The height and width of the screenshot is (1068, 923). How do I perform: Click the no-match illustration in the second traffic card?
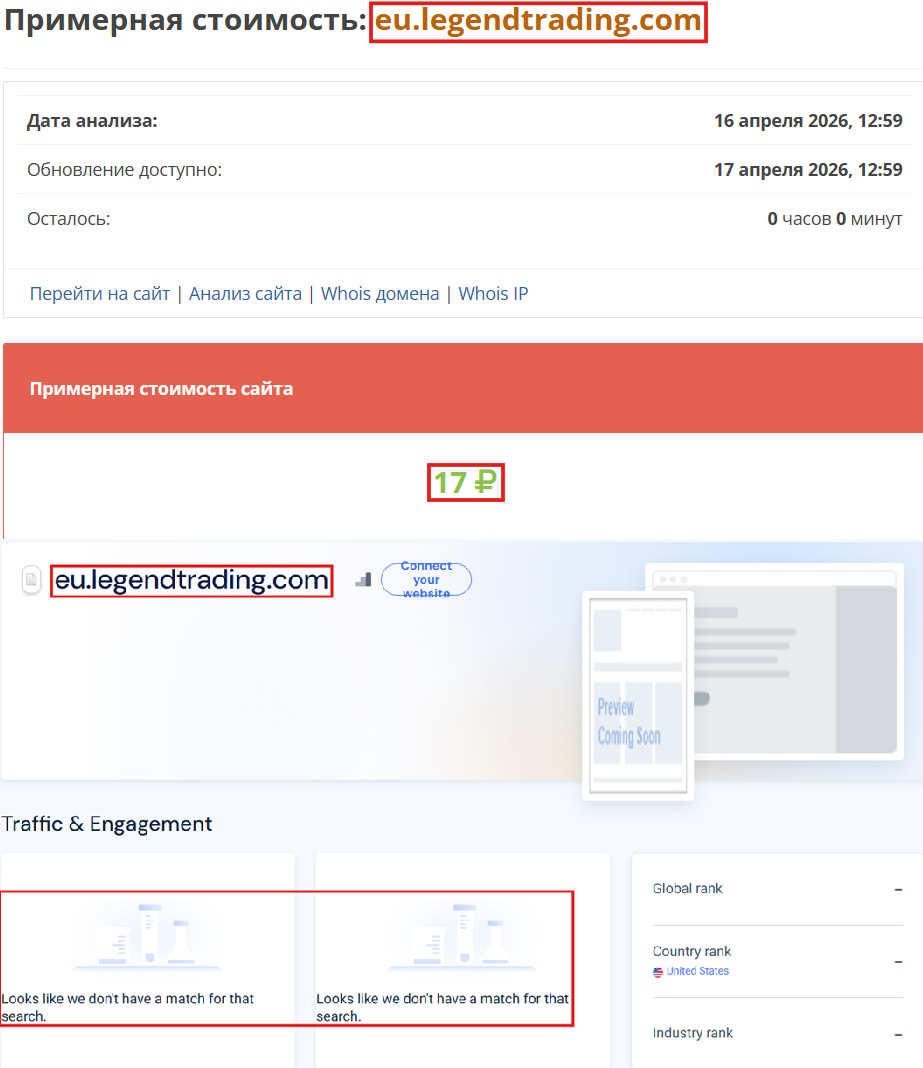(462, 935)
